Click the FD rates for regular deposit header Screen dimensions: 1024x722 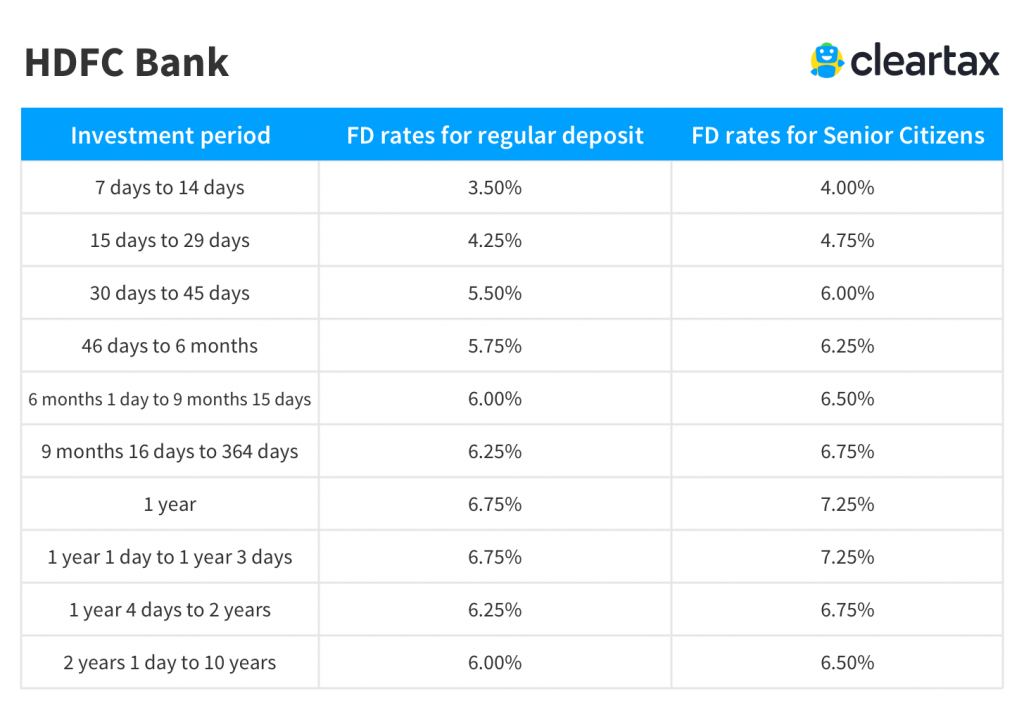[x=495, y=136]
